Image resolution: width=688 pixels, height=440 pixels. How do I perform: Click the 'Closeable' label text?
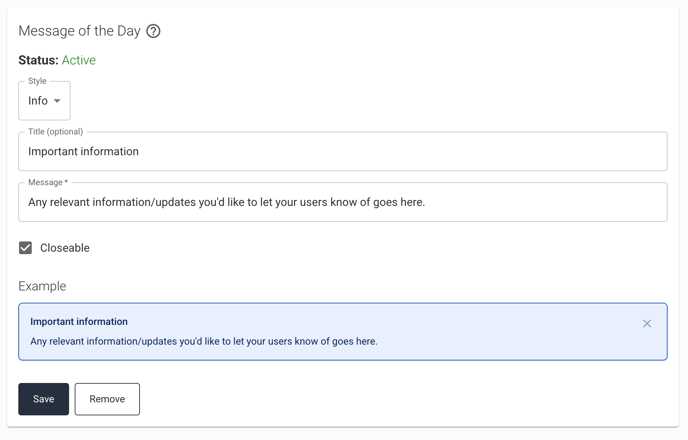click(65, 248)
